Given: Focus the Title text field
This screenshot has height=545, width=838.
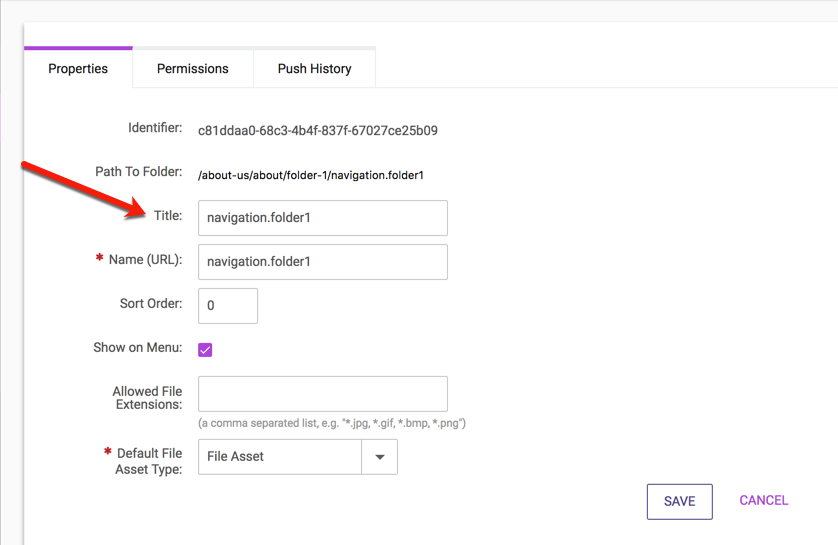Looking at the screenshot, I should coord(322,218).
